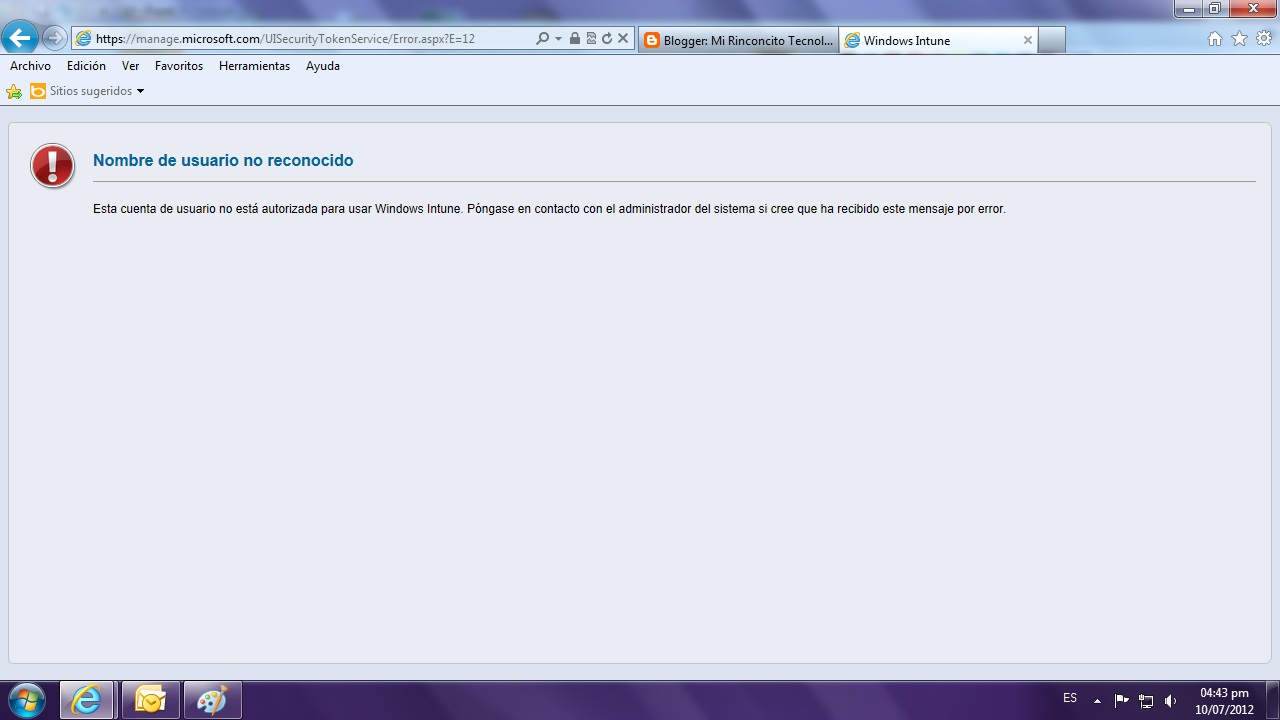This screenshot has height=720, width=1280.
Task: Click the ES language indicator
Action: (x=1070, y=698)
